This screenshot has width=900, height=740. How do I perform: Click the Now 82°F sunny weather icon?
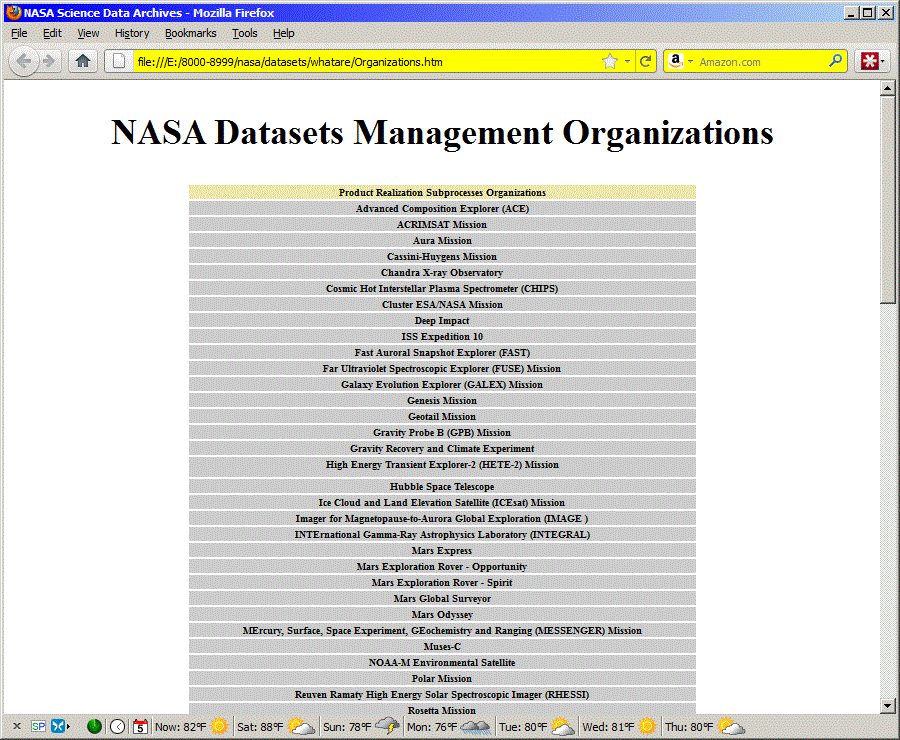point(219,727)
